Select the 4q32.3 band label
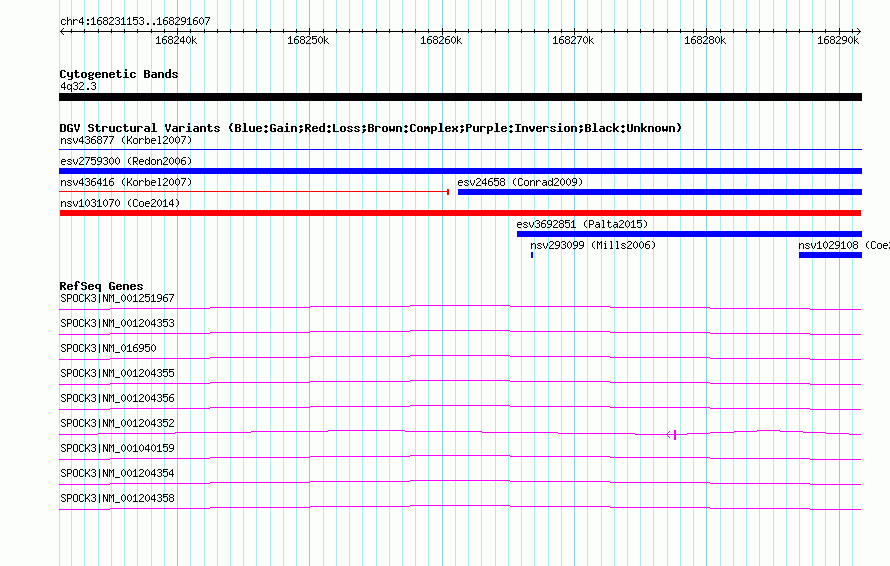This screenshot has height=566, width=890. tap(78, 86)
